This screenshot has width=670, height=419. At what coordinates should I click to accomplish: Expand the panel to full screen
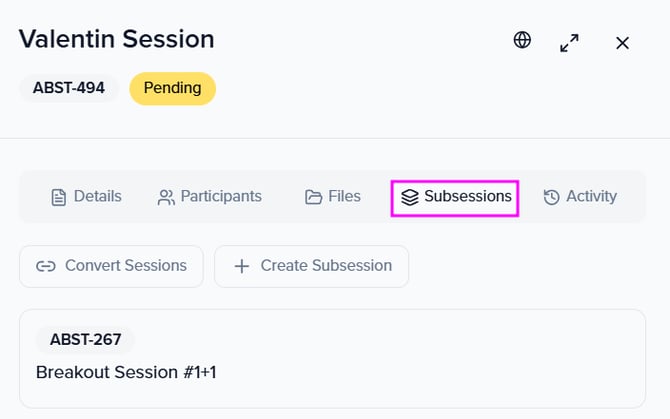click(x=569, y=42)
